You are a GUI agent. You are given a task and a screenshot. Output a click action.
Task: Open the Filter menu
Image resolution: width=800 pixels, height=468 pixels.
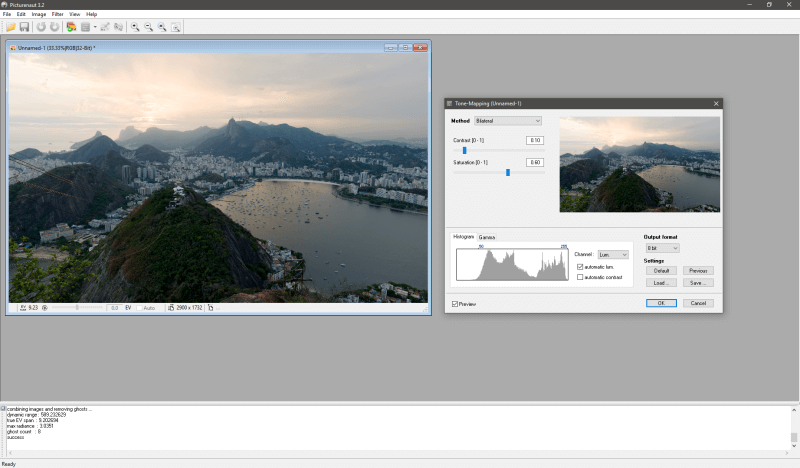pyautogui.click(x=58, y=14)
